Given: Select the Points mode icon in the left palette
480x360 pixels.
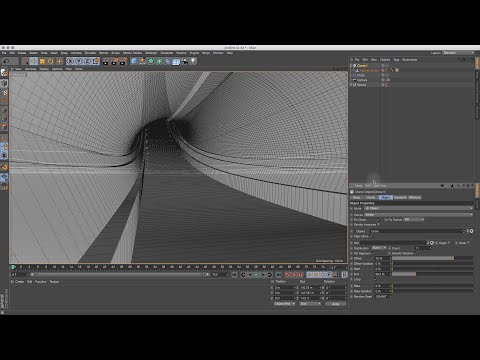Looking at the screenshot, I should pos(4,110).
